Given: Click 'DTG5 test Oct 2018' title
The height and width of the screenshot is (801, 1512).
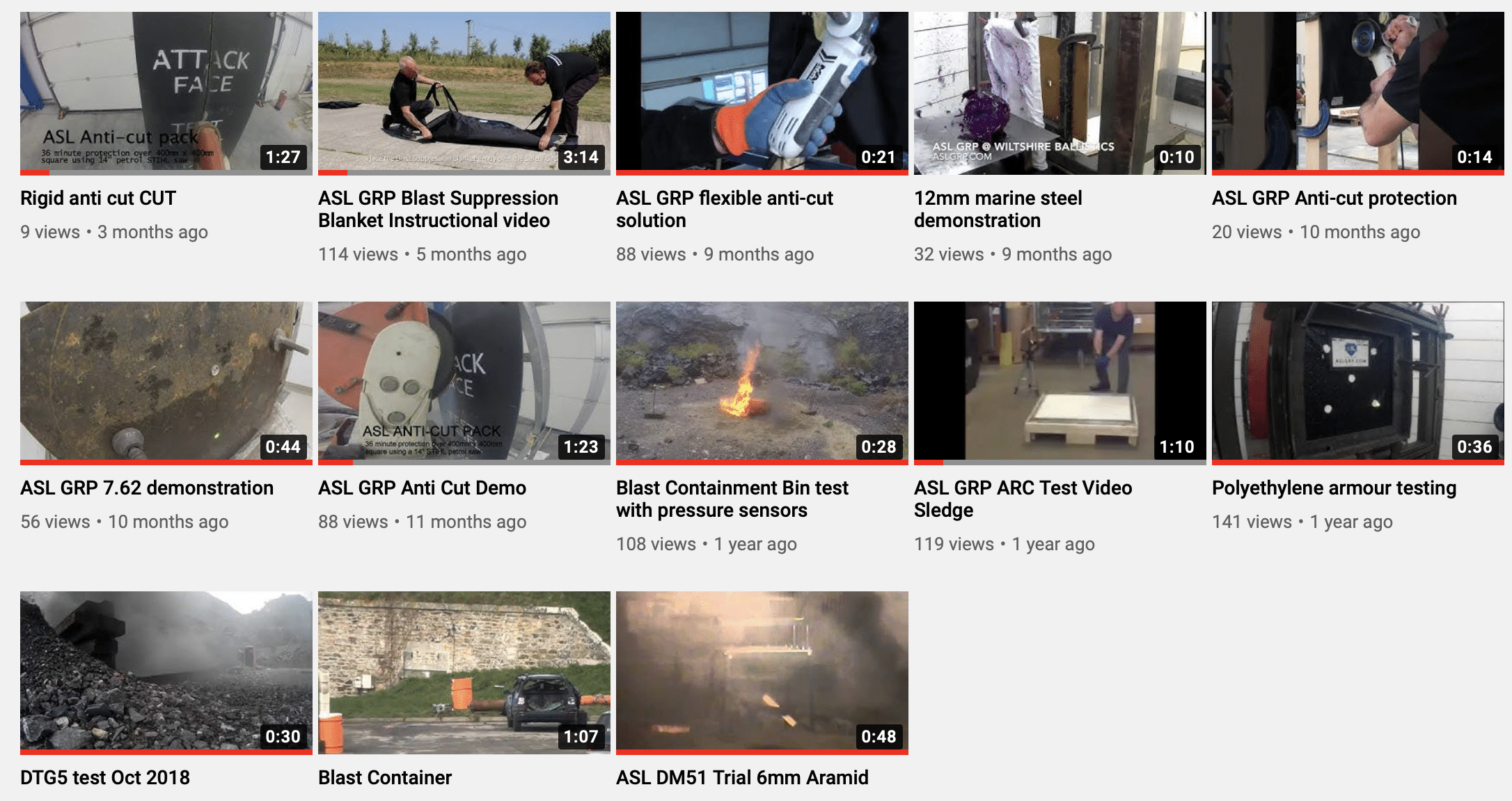Looking at the screenshot, I should pos(105,777).
